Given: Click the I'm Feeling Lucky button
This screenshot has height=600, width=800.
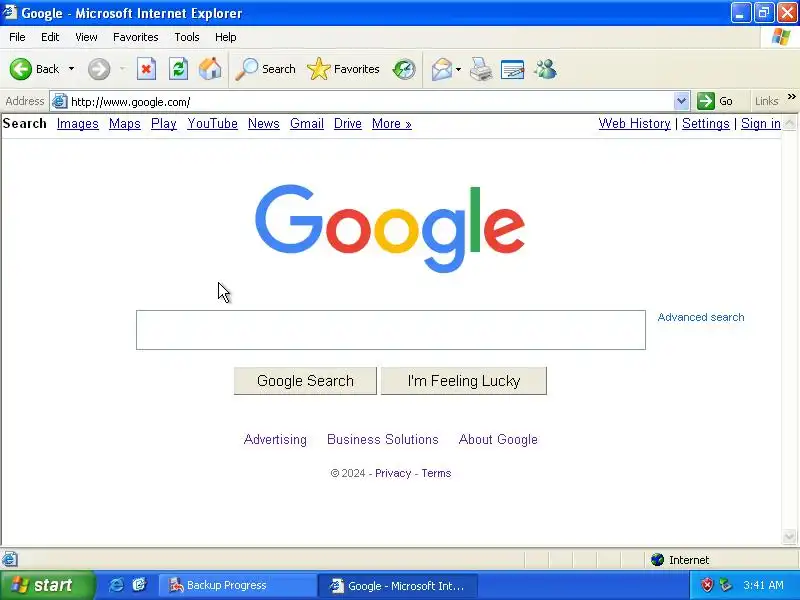Looking at the screenshot, I should 464,381.
